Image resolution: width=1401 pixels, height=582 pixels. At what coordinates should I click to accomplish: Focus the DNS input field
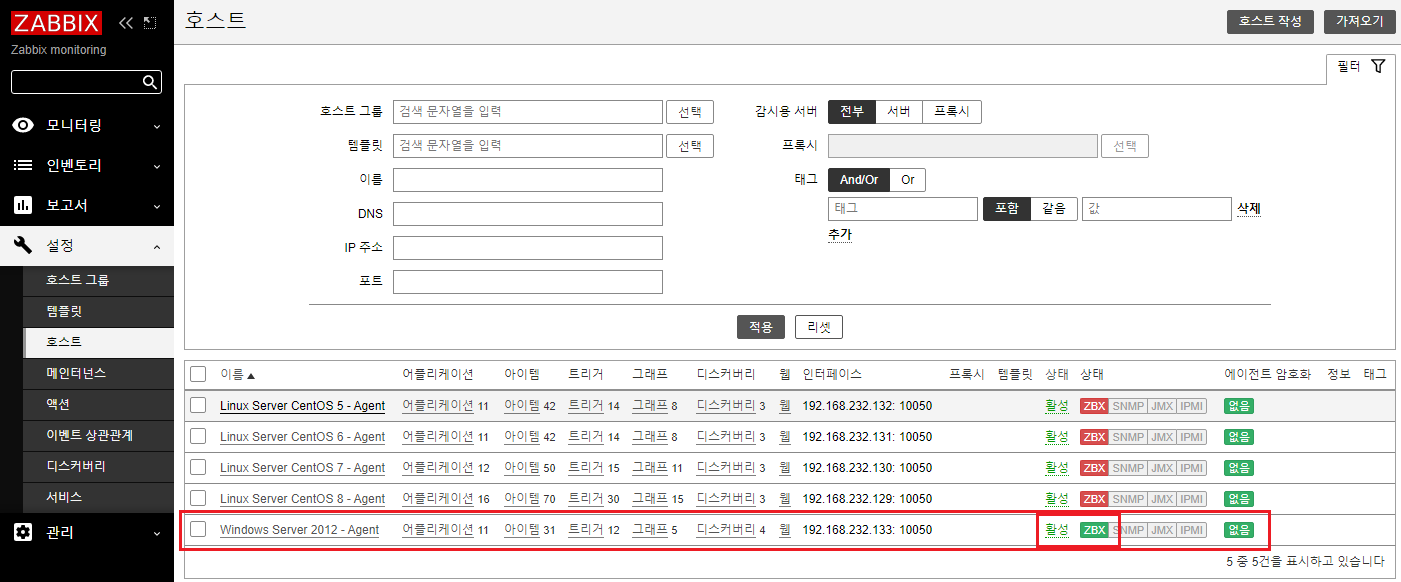[528, 214]
